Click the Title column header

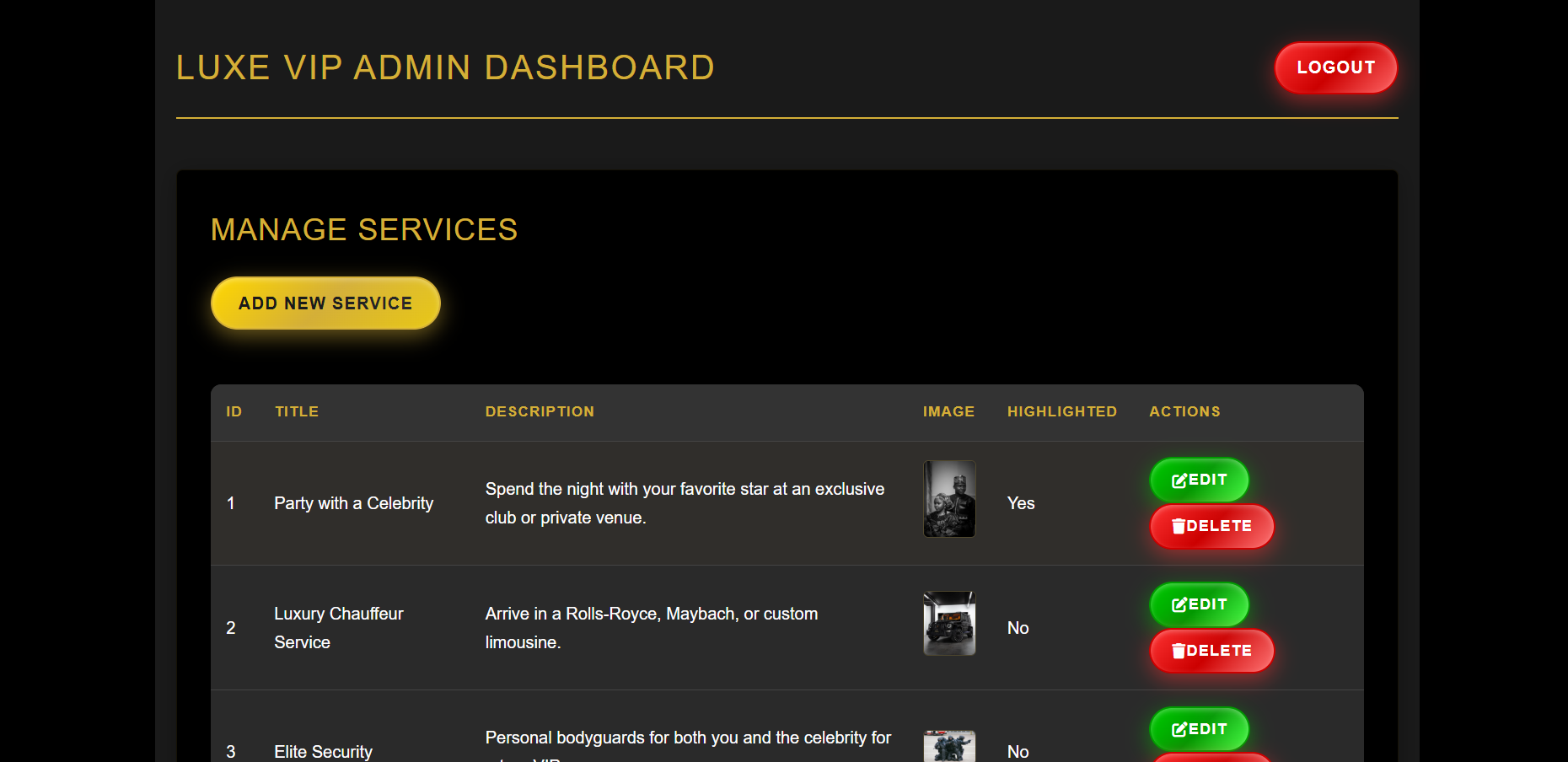point(296,411)
